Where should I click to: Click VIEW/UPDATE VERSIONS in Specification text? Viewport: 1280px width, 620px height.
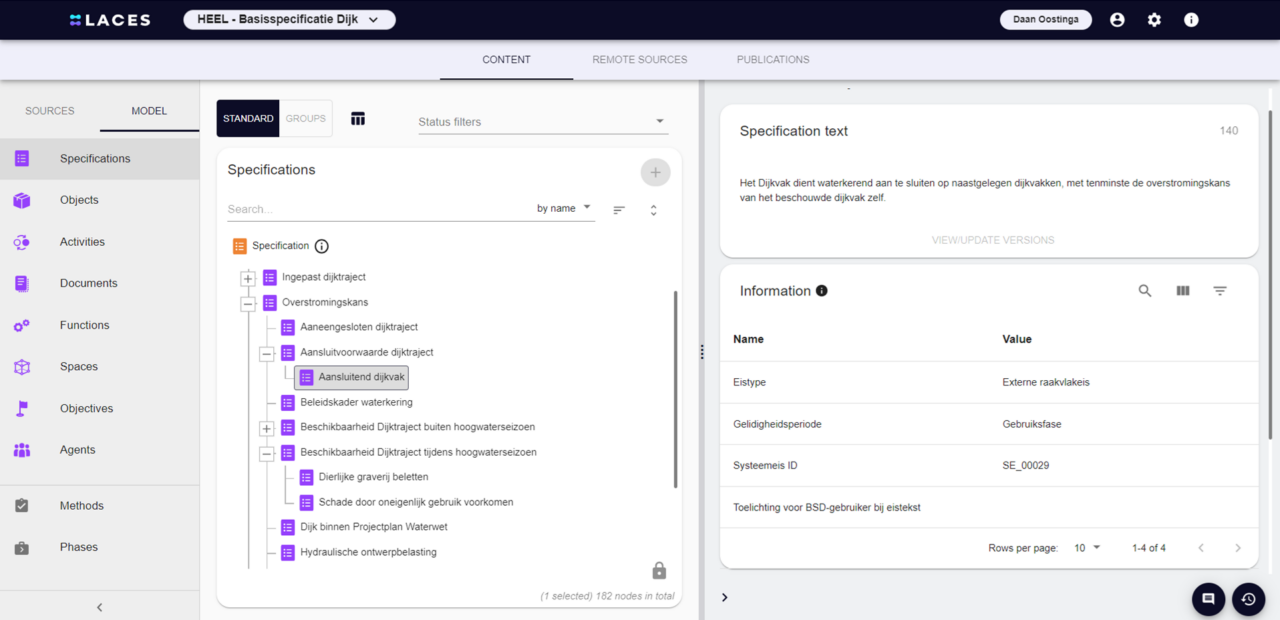tap(992, 240)
